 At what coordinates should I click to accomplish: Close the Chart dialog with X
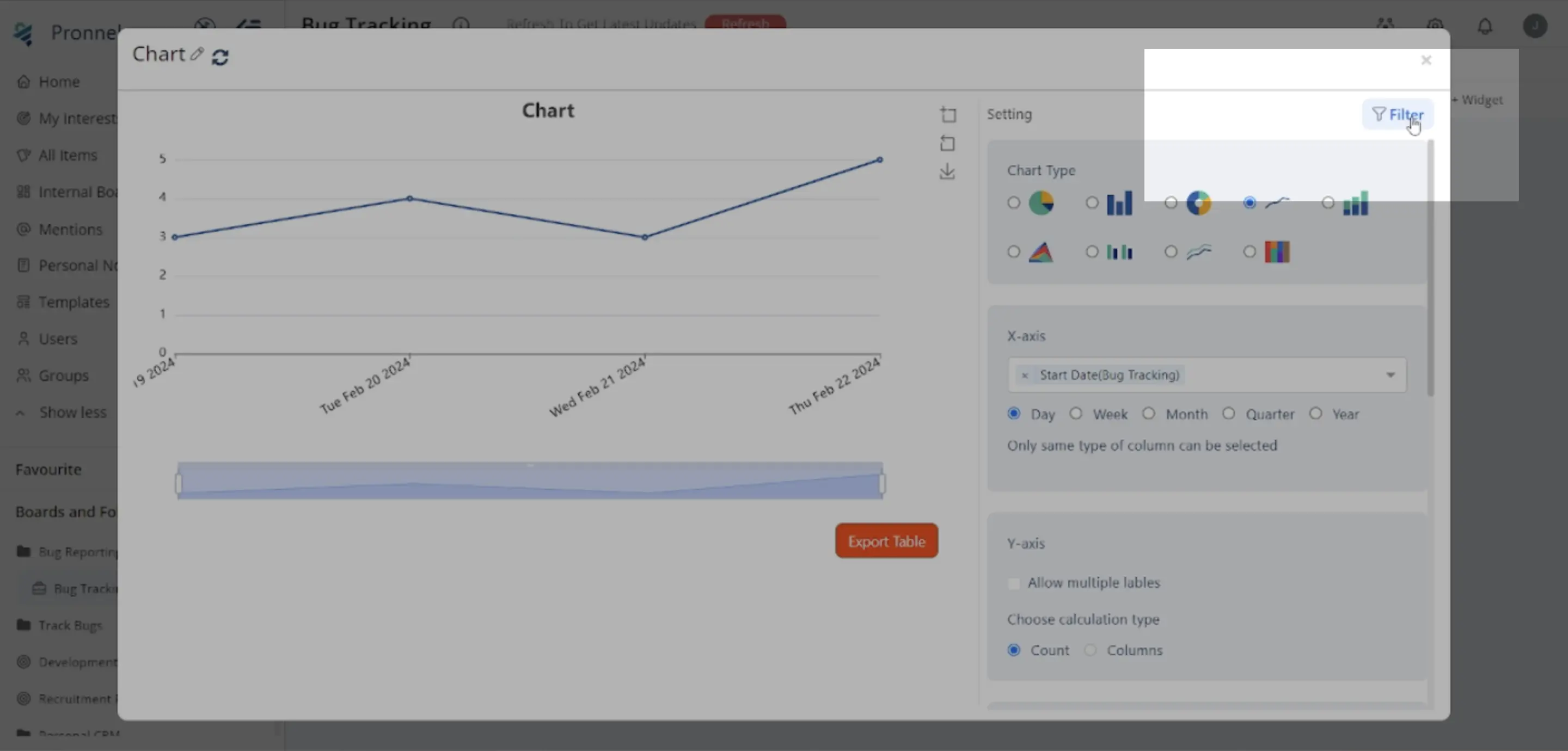1425,60
